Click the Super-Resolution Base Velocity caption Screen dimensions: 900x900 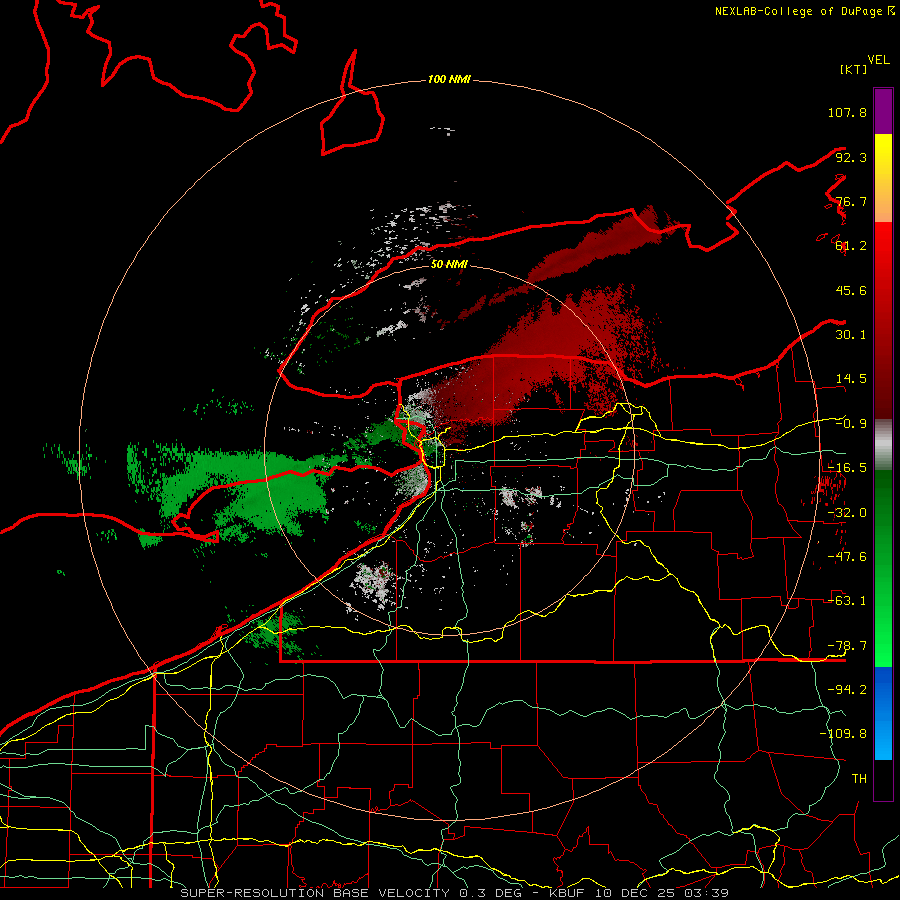[455, 893]
